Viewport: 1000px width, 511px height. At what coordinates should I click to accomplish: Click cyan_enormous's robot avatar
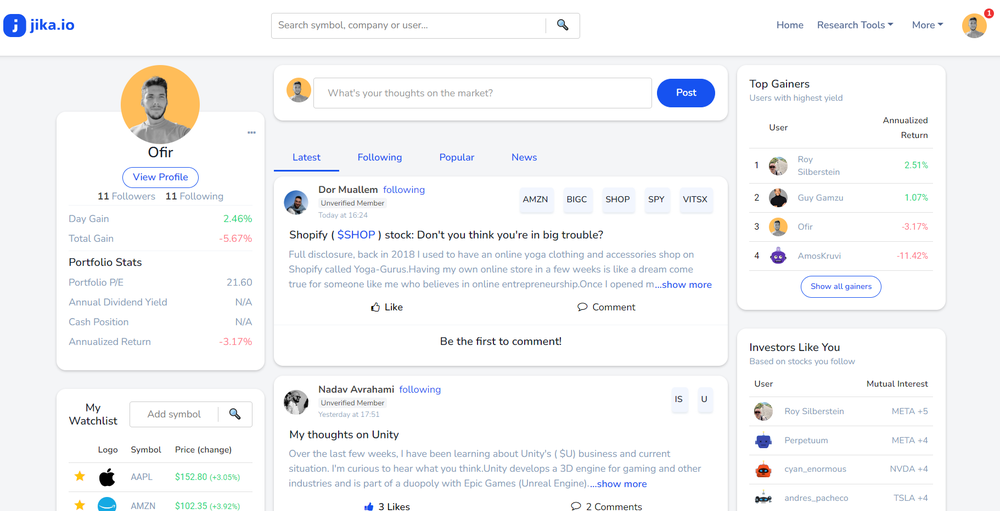[763, 469]
